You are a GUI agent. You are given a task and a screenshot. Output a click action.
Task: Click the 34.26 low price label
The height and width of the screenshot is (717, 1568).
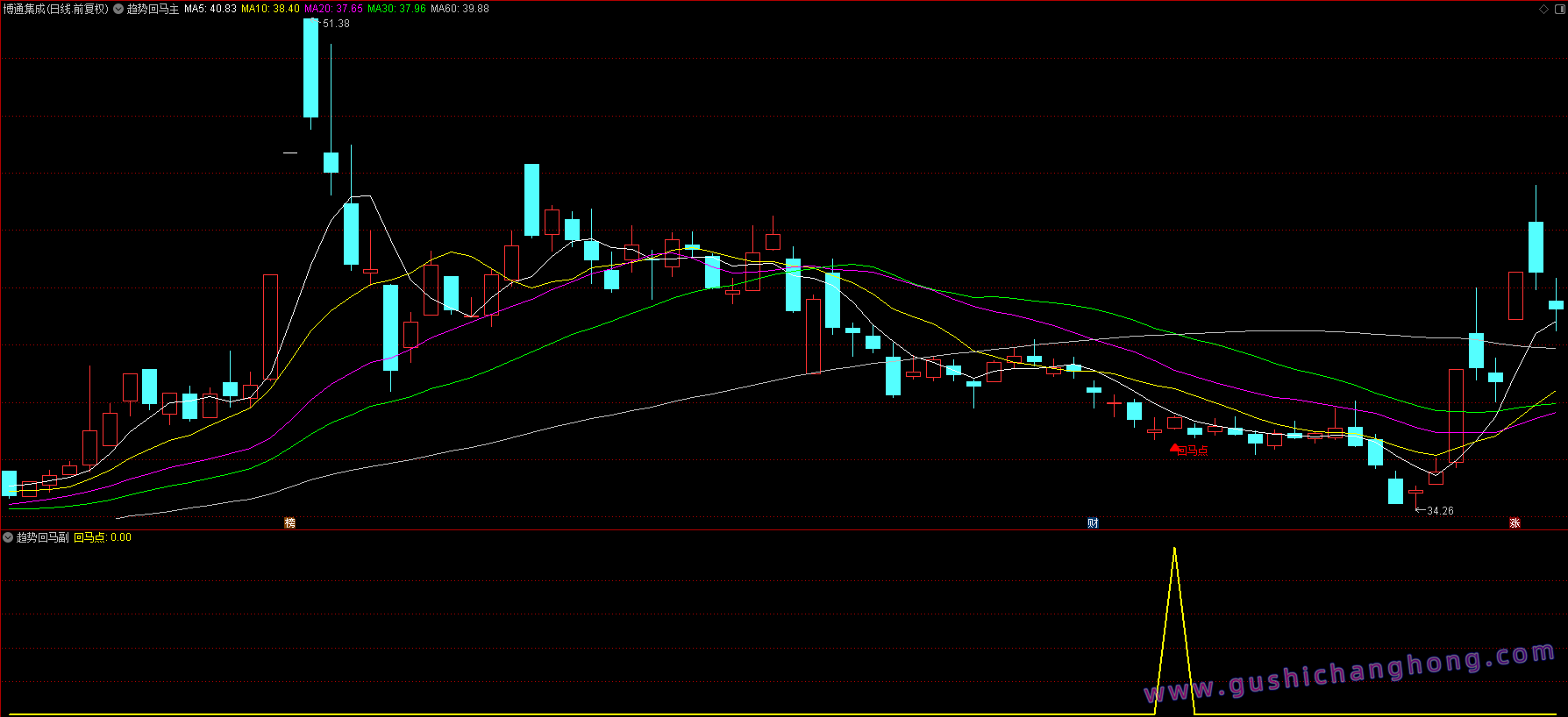(x=1439, y=511)
